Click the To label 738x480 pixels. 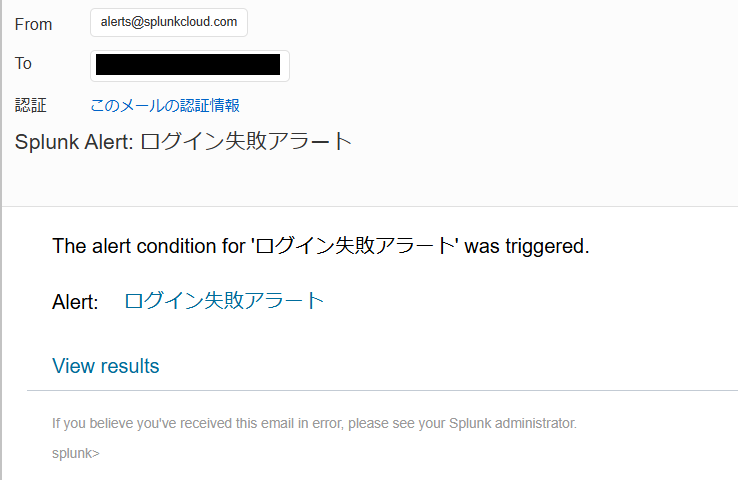click(23, 64)
